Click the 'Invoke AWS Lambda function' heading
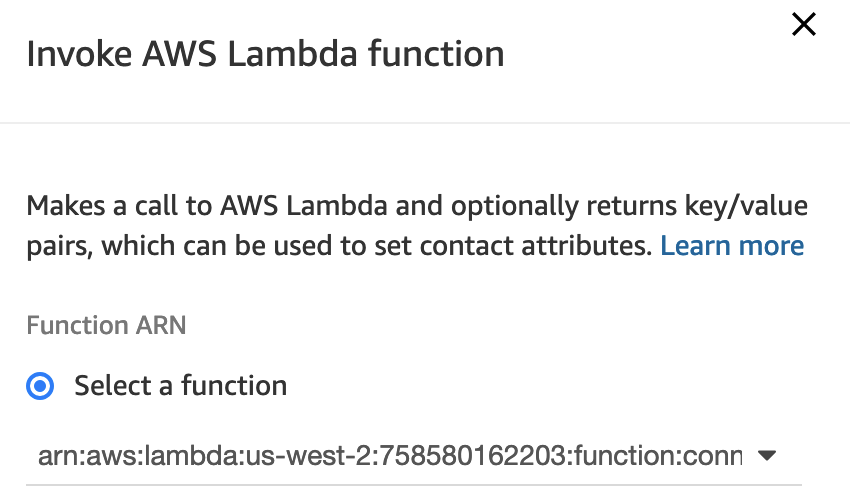 click(x=265, y=54)
